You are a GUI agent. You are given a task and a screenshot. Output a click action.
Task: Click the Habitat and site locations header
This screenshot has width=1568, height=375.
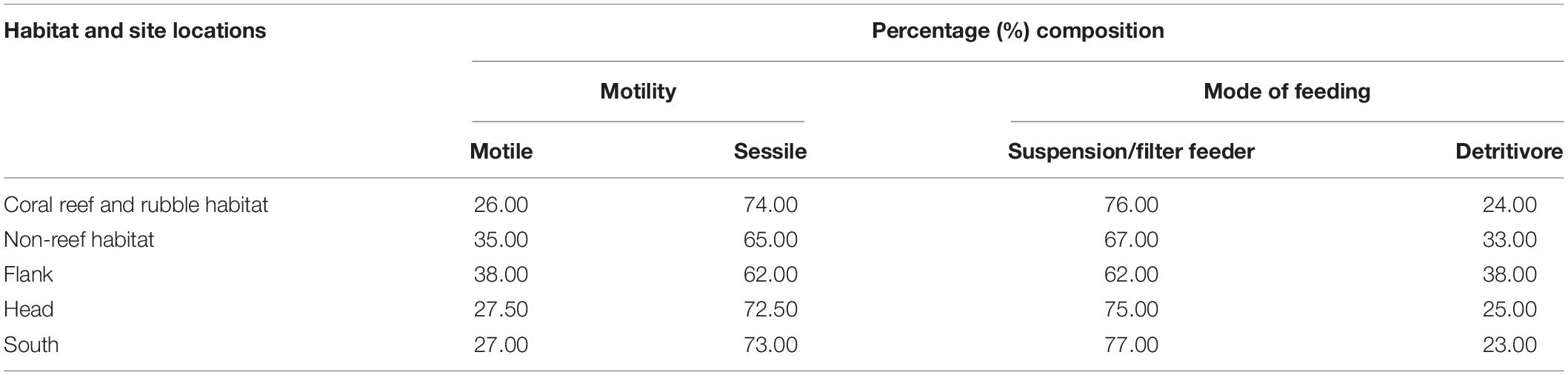click(135, 30)
